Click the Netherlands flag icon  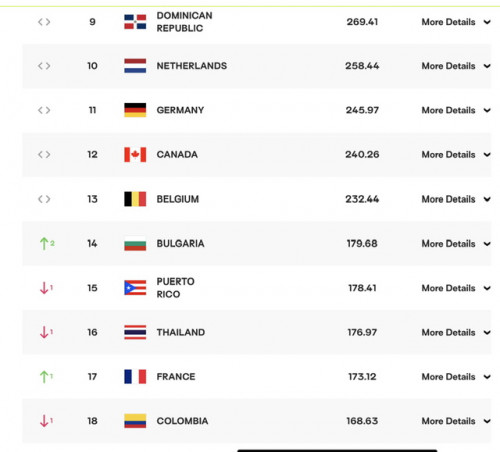(x=135, y=66)
